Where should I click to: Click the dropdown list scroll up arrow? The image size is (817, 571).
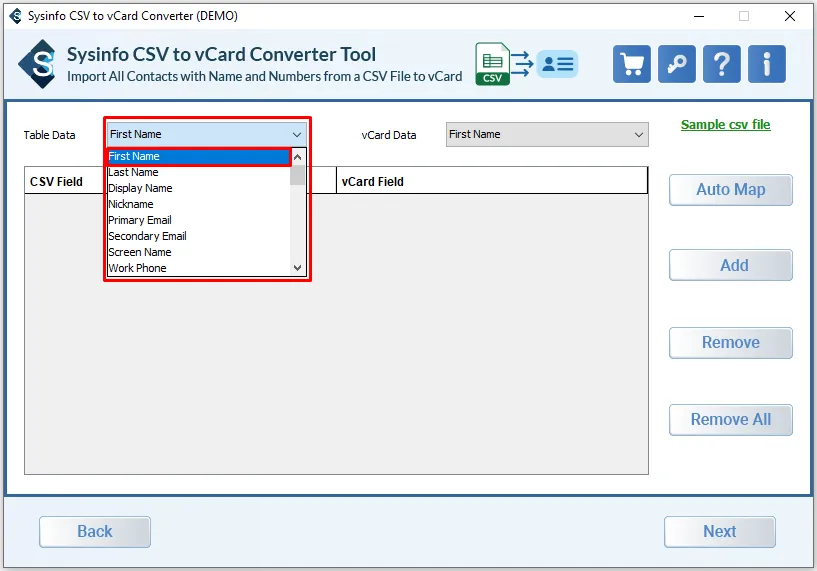(x=298, y=157)
